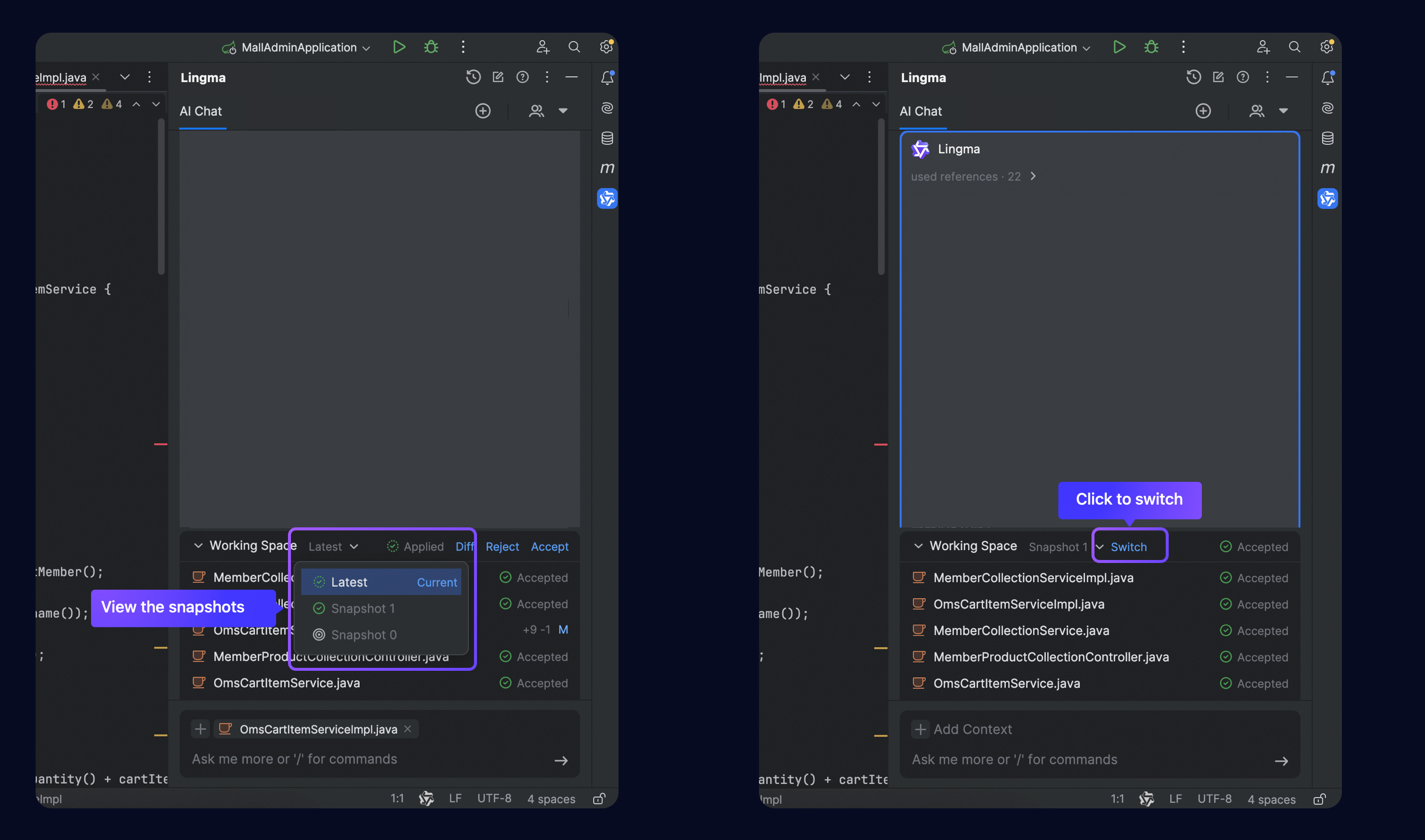Click the Add Context field in the right window

[x=972, y=729]
